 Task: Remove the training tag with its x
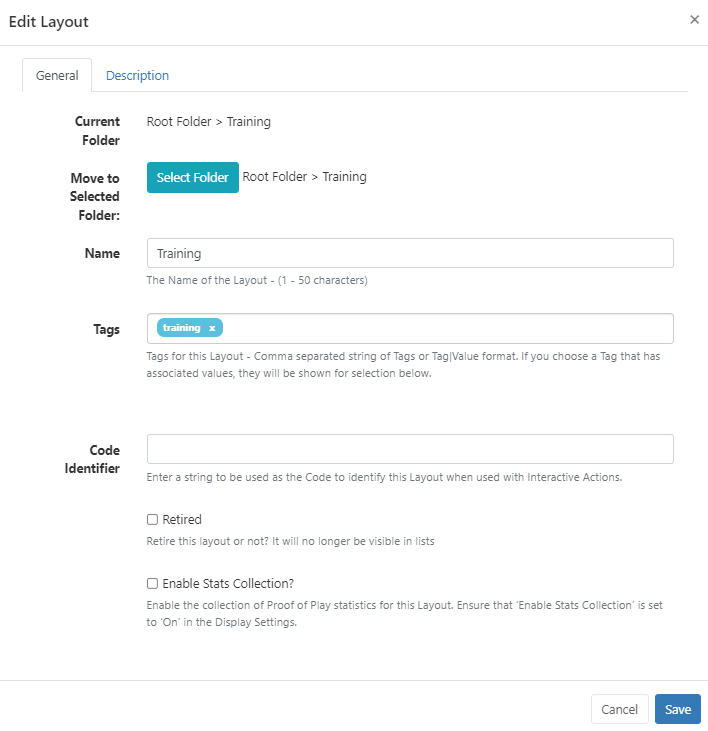pos(212,328)
